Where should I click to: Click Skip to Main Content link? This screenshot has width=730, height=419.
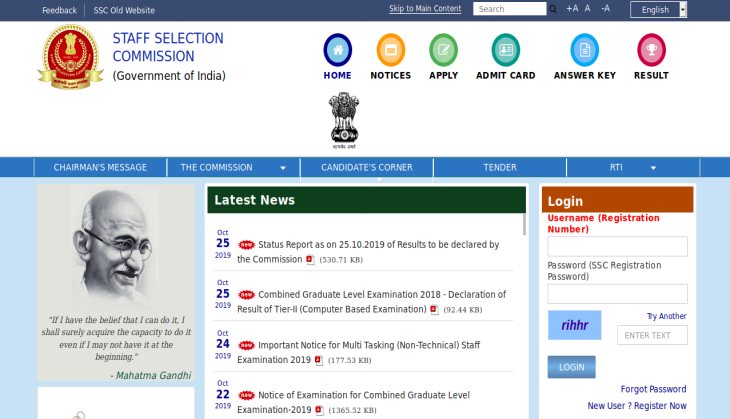[x=425, y=9]
